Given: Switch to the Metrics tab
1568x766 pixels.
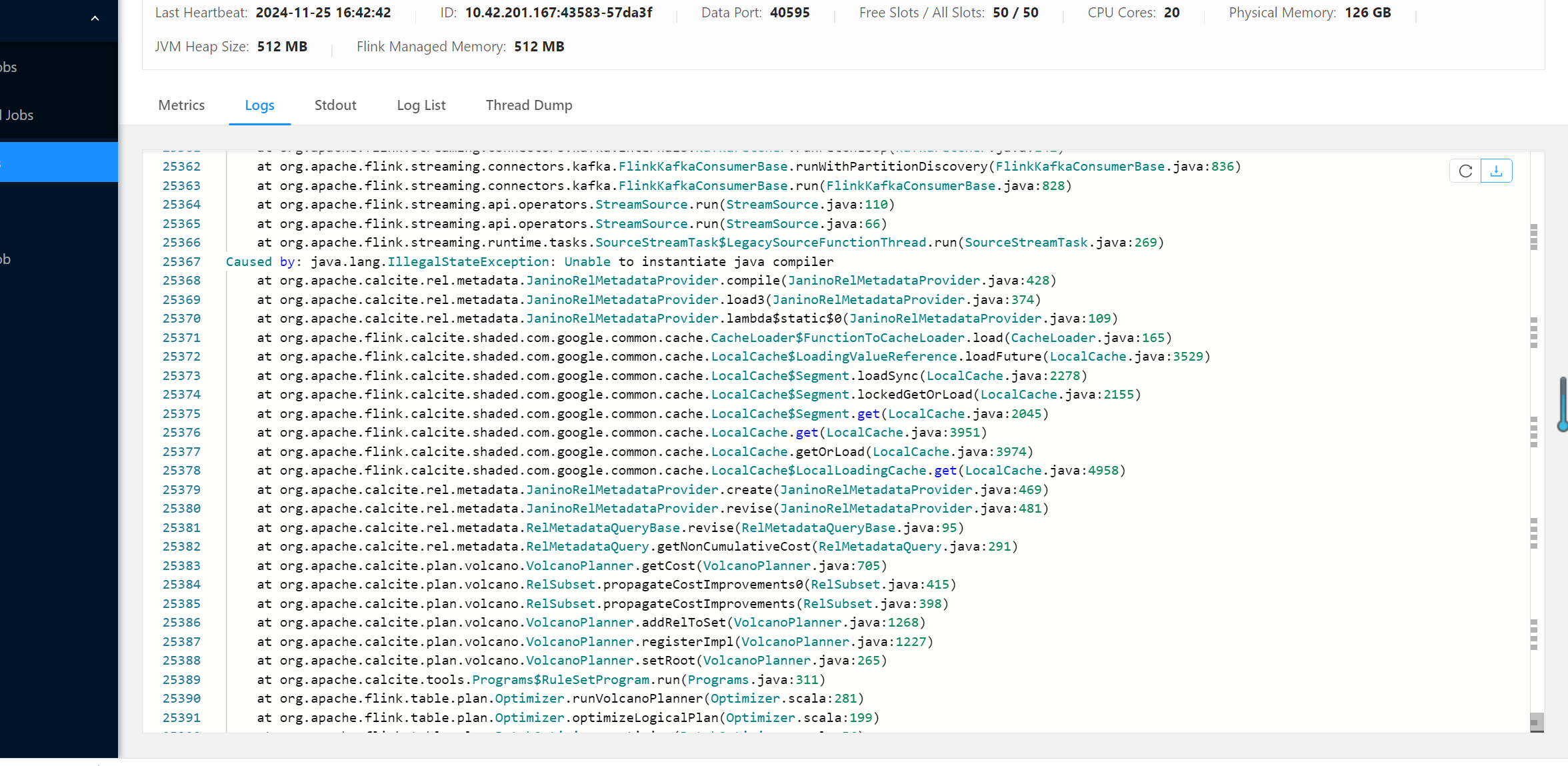Looking at the screenshot, I should click(x=181, y=105).
